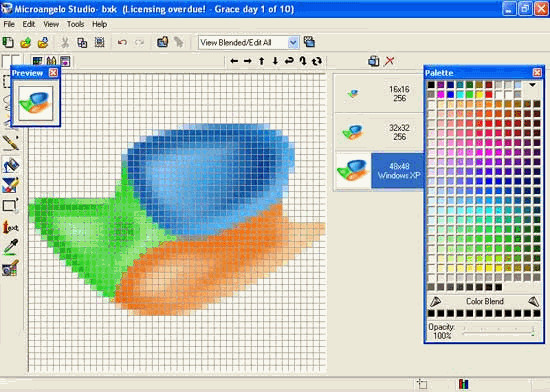
Task: Click the New icon file toolbar icon
Action: click(8, 42)
